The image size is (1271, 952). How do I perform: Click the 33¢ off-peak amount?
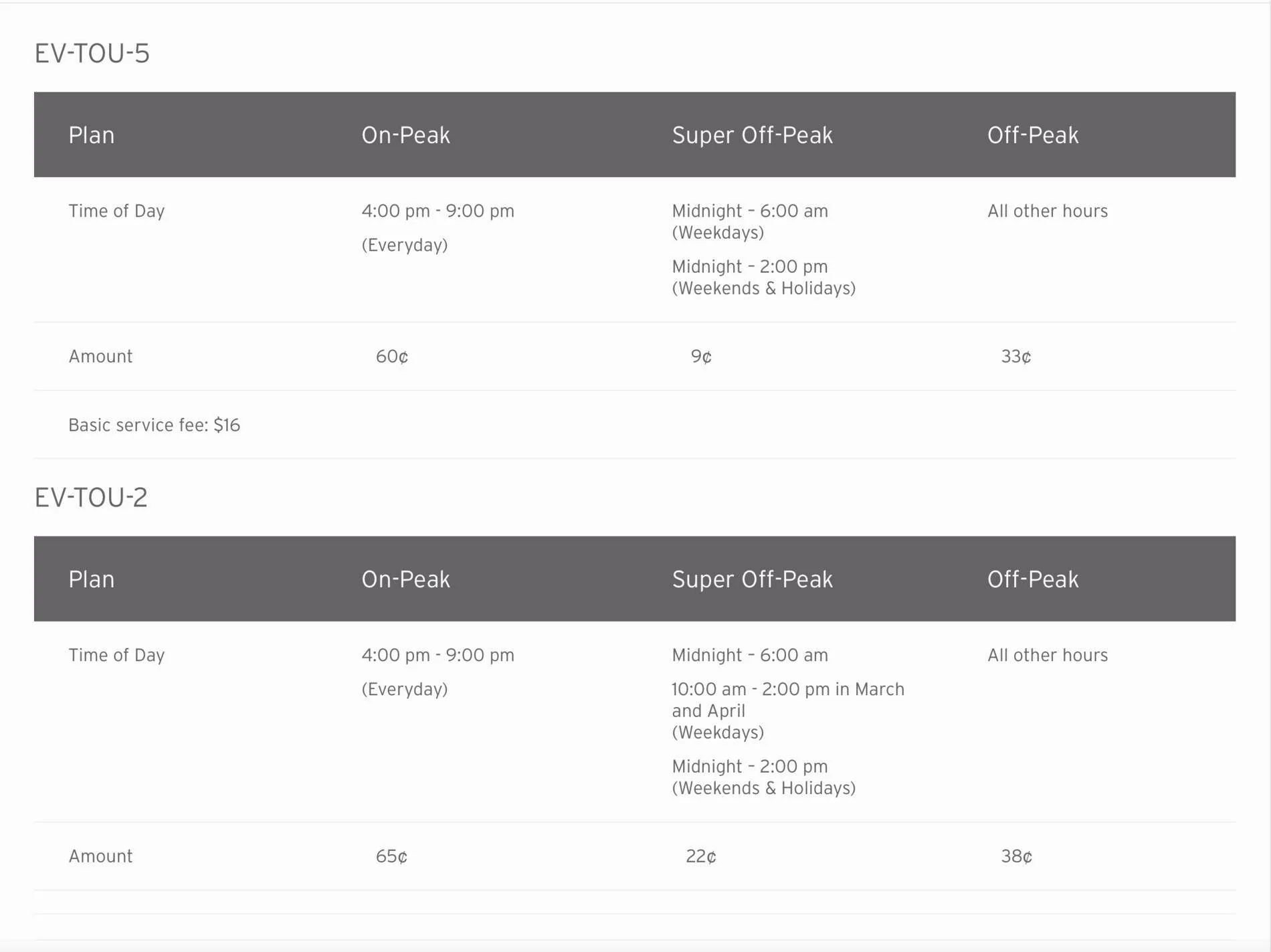(1016, 357)
